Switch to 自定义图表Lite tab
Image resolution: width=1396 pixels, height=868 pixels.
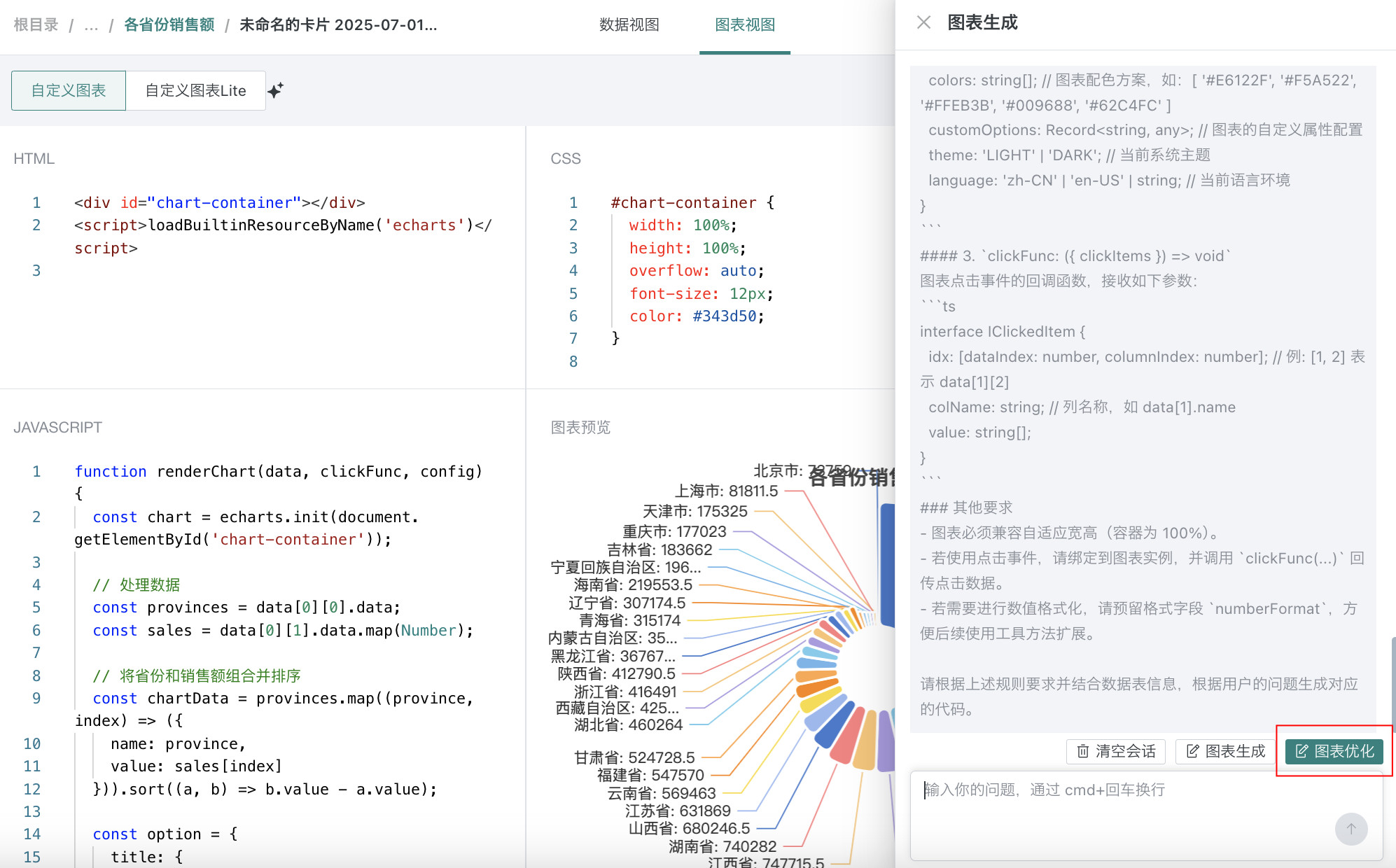(195, 90)
